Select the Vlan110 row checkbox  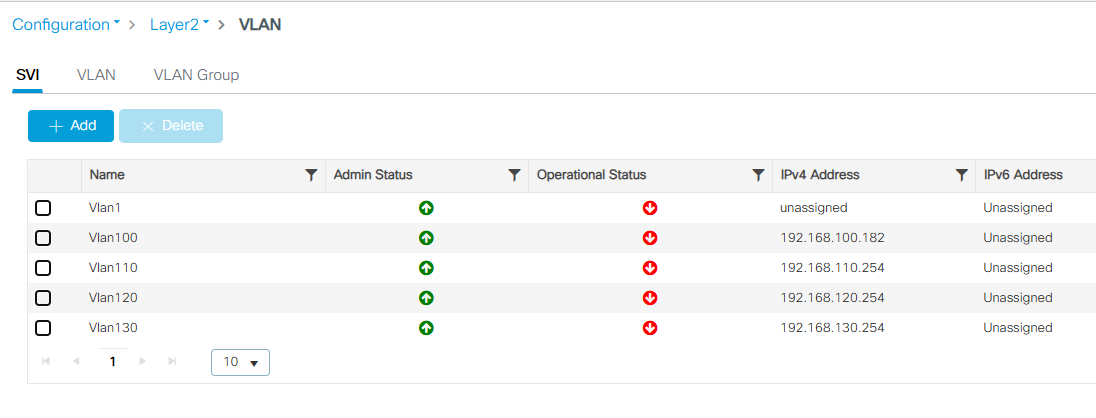(43, 268)
